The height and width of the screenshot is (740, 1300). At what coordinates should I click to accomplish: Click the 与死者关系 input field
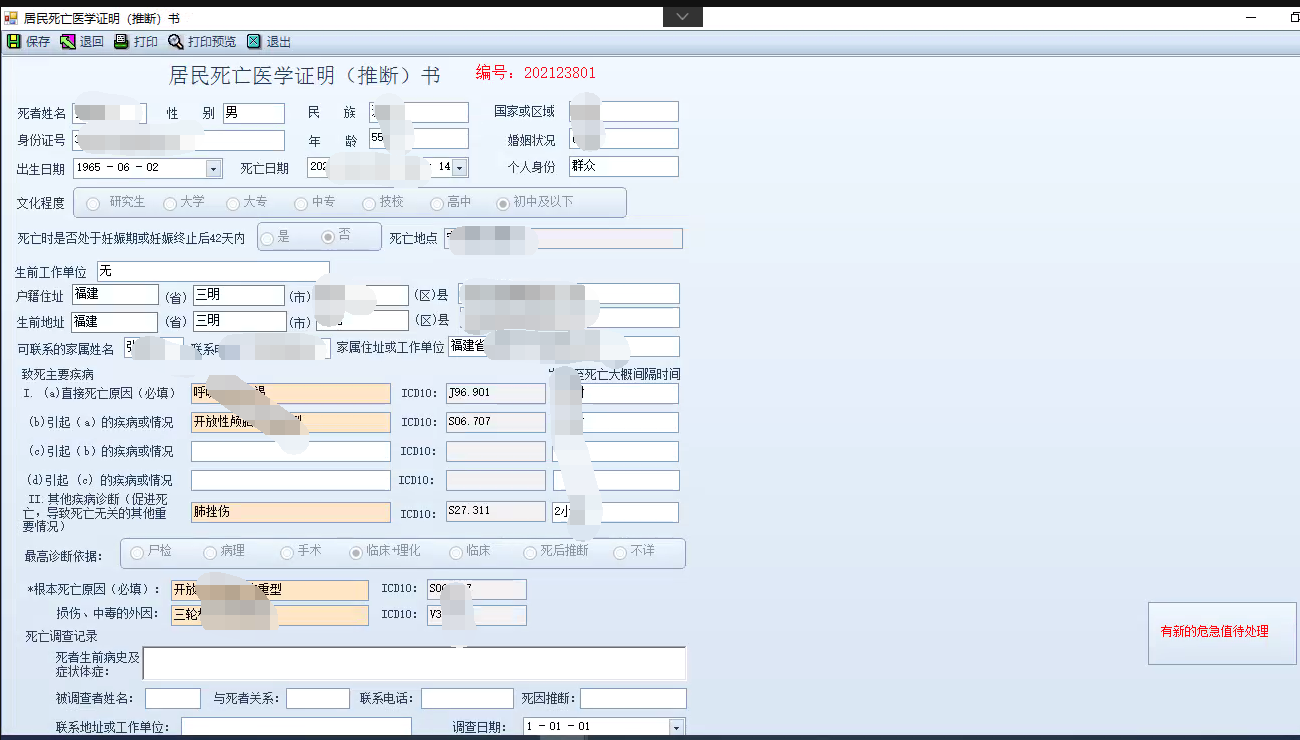[x=318, y=698]
